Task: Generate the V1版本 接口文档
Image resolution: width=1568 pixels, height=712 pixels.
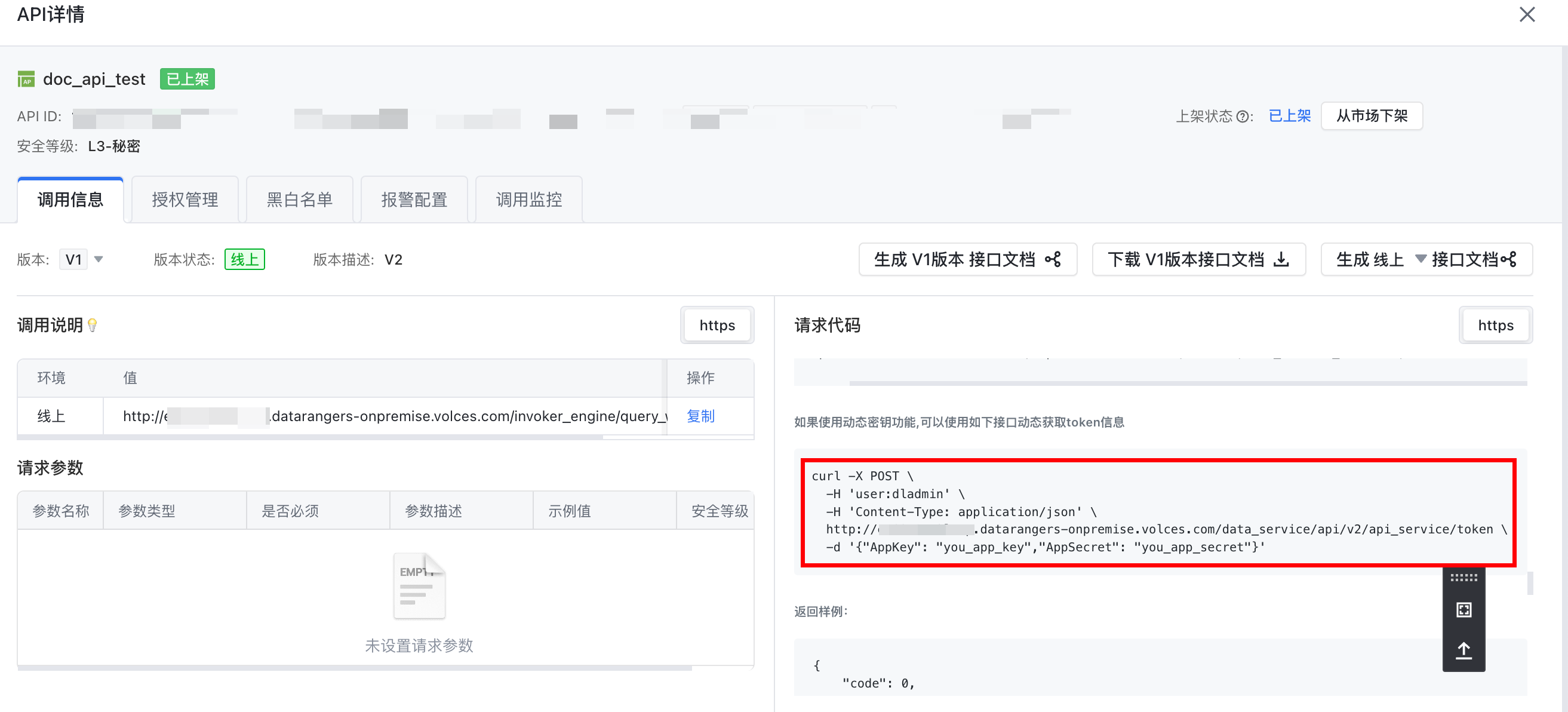Action: pyautogui.click(x=967, y=259)
